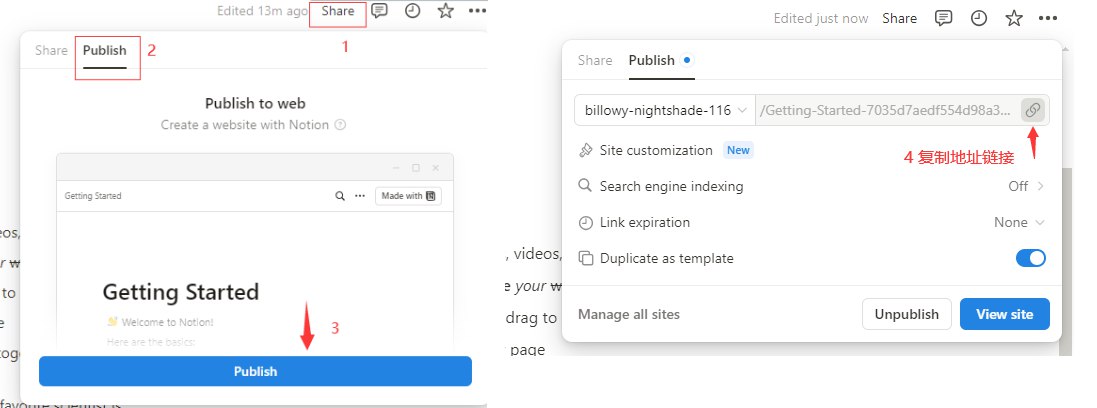Click magnifier icon beside Search engine indexing

pos(586,186)
